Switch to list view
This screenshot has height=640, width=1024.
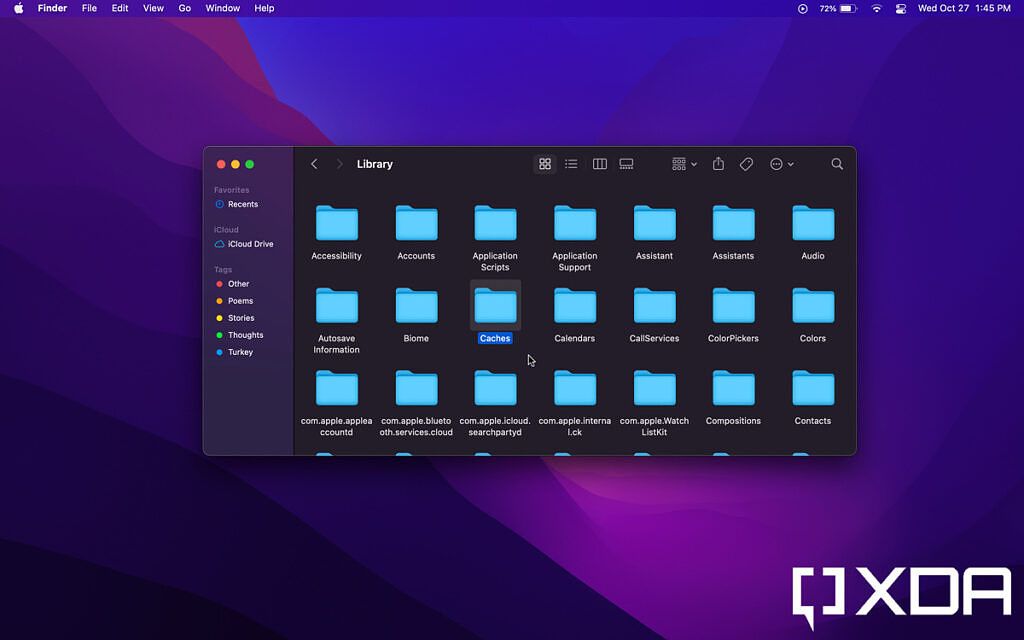[571, 163]
